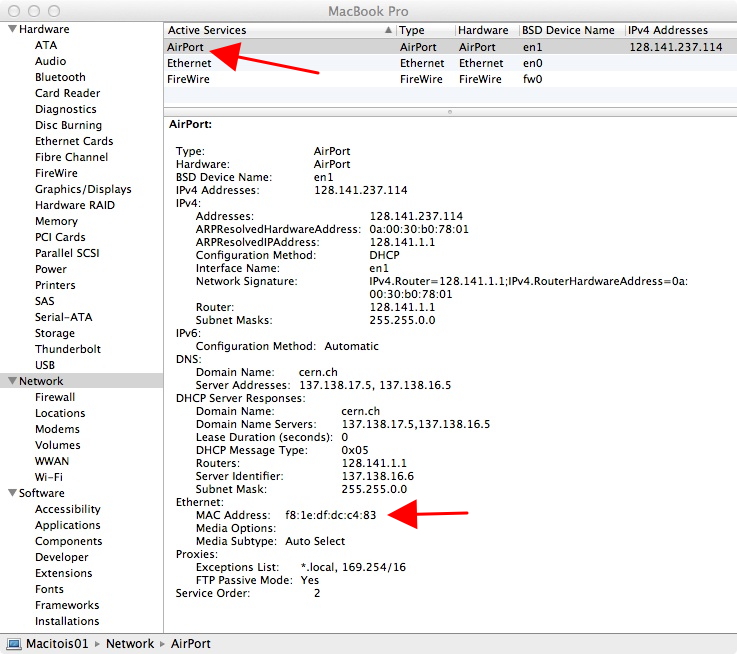Open Accessibility under Software
737x654 pixels.
[68, 509]
